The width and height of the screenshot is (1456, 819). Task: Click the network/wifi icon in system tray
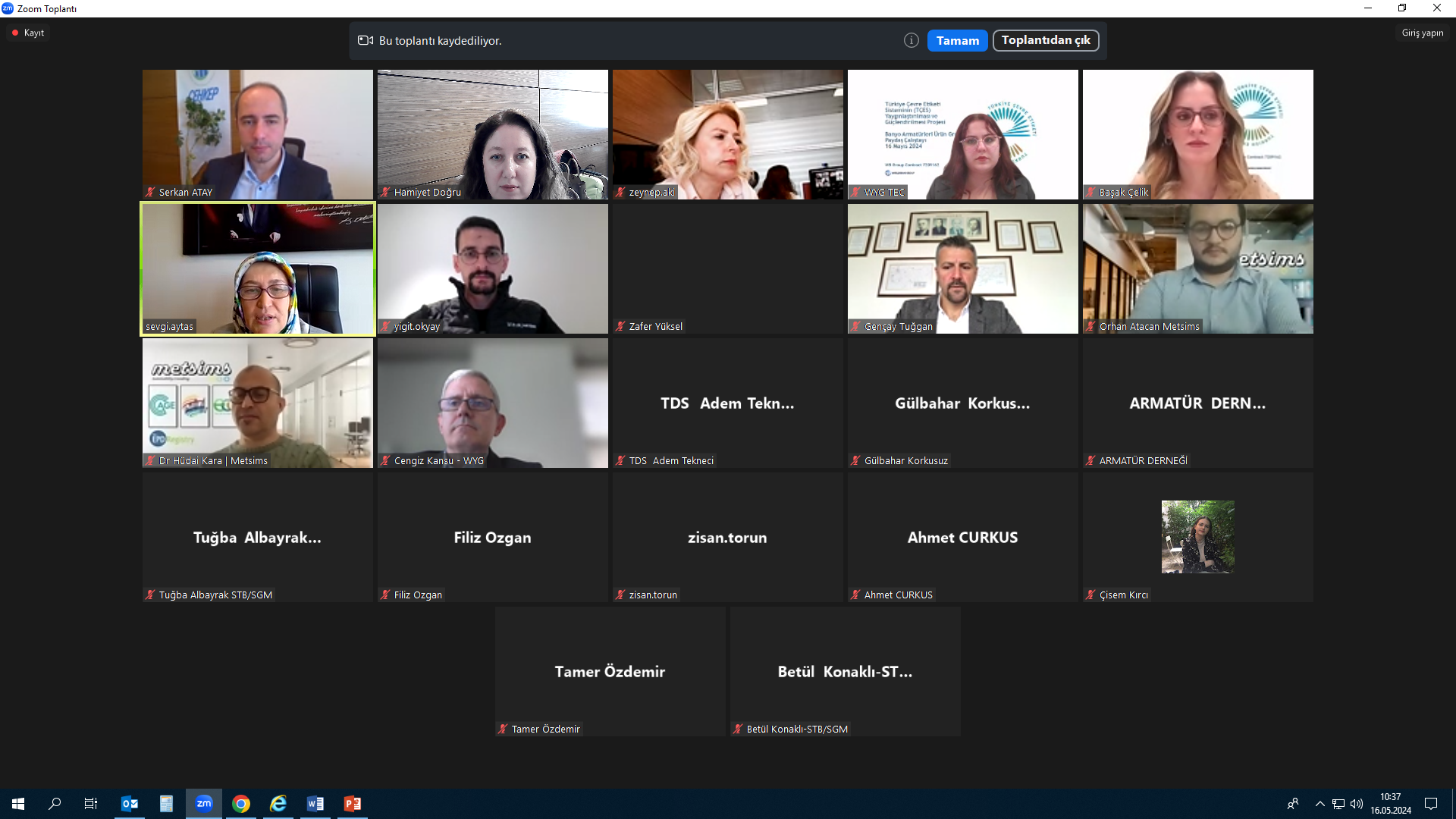point(1336,803)
